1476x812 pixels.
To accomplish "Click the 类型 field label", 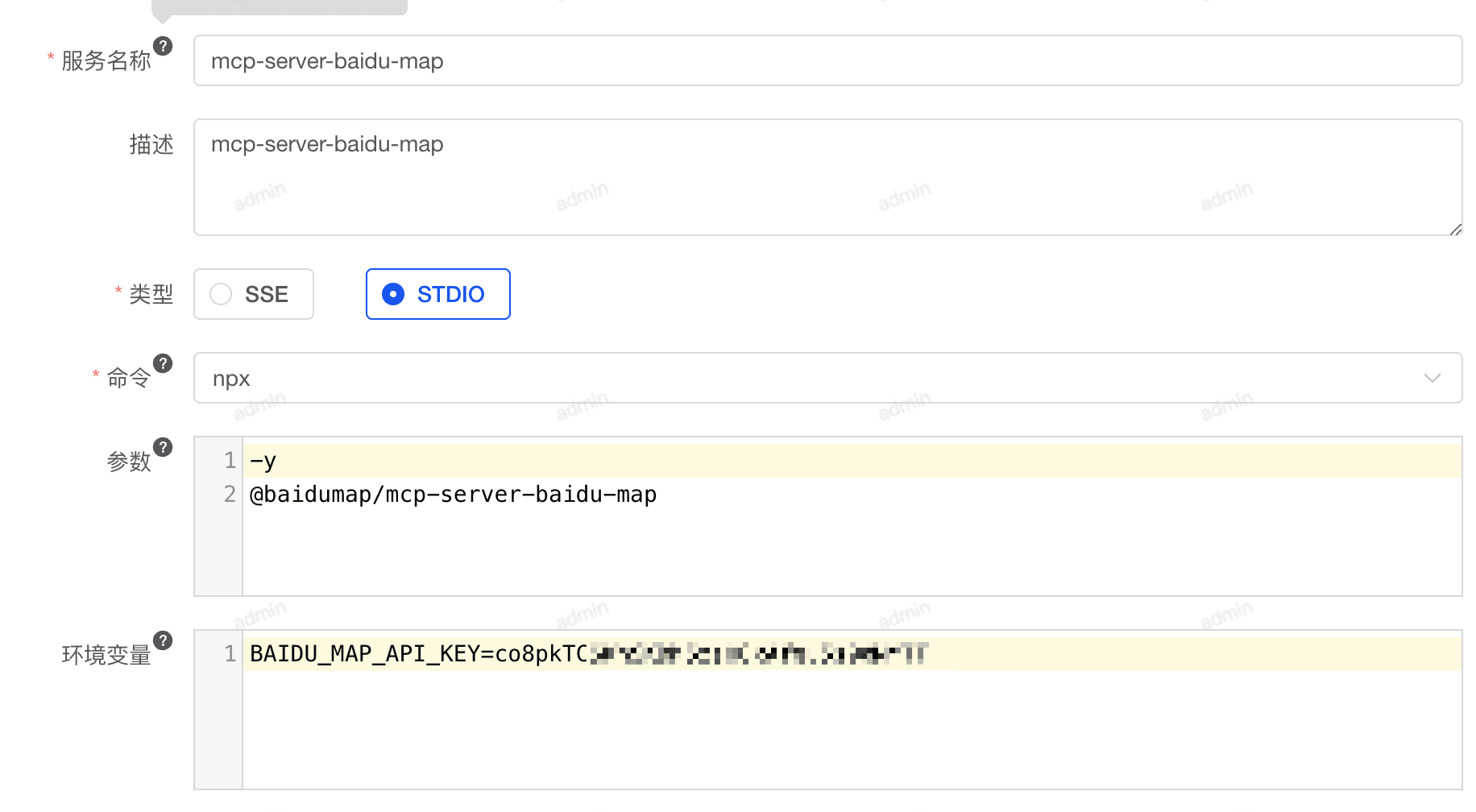I will click(x=151, y=294).
